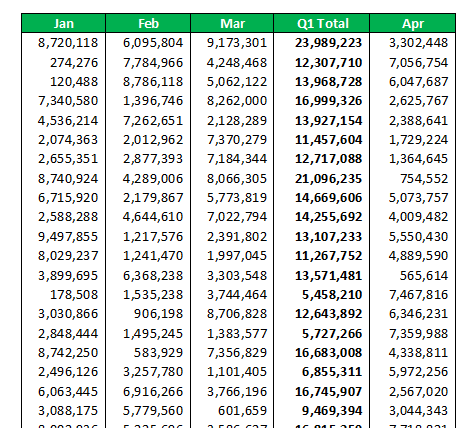Select Apr cell with value 7,467,816

[x=413, y=294]
